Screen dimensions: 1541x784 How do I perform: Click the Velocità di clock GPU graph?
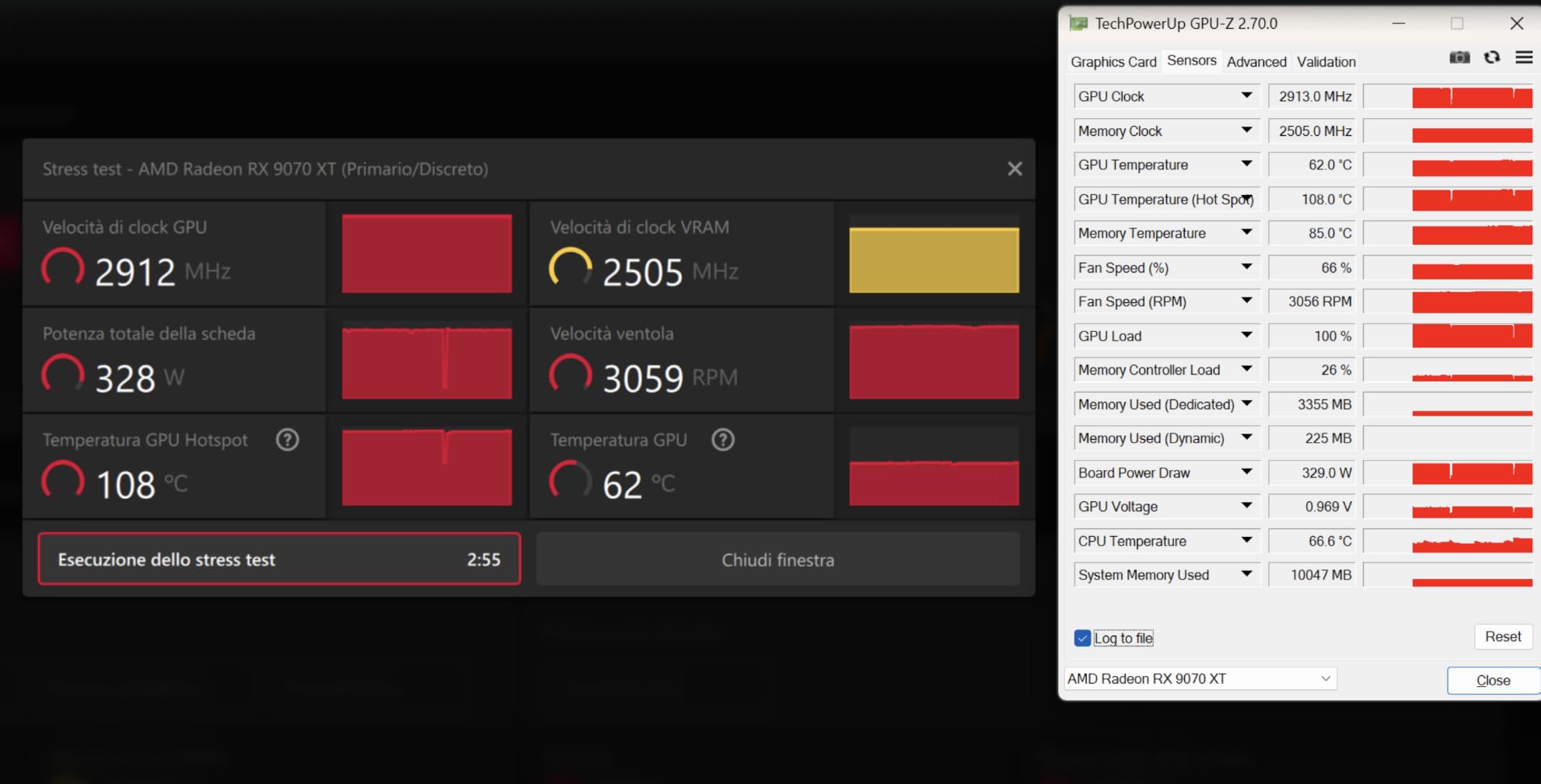(427, 254)
